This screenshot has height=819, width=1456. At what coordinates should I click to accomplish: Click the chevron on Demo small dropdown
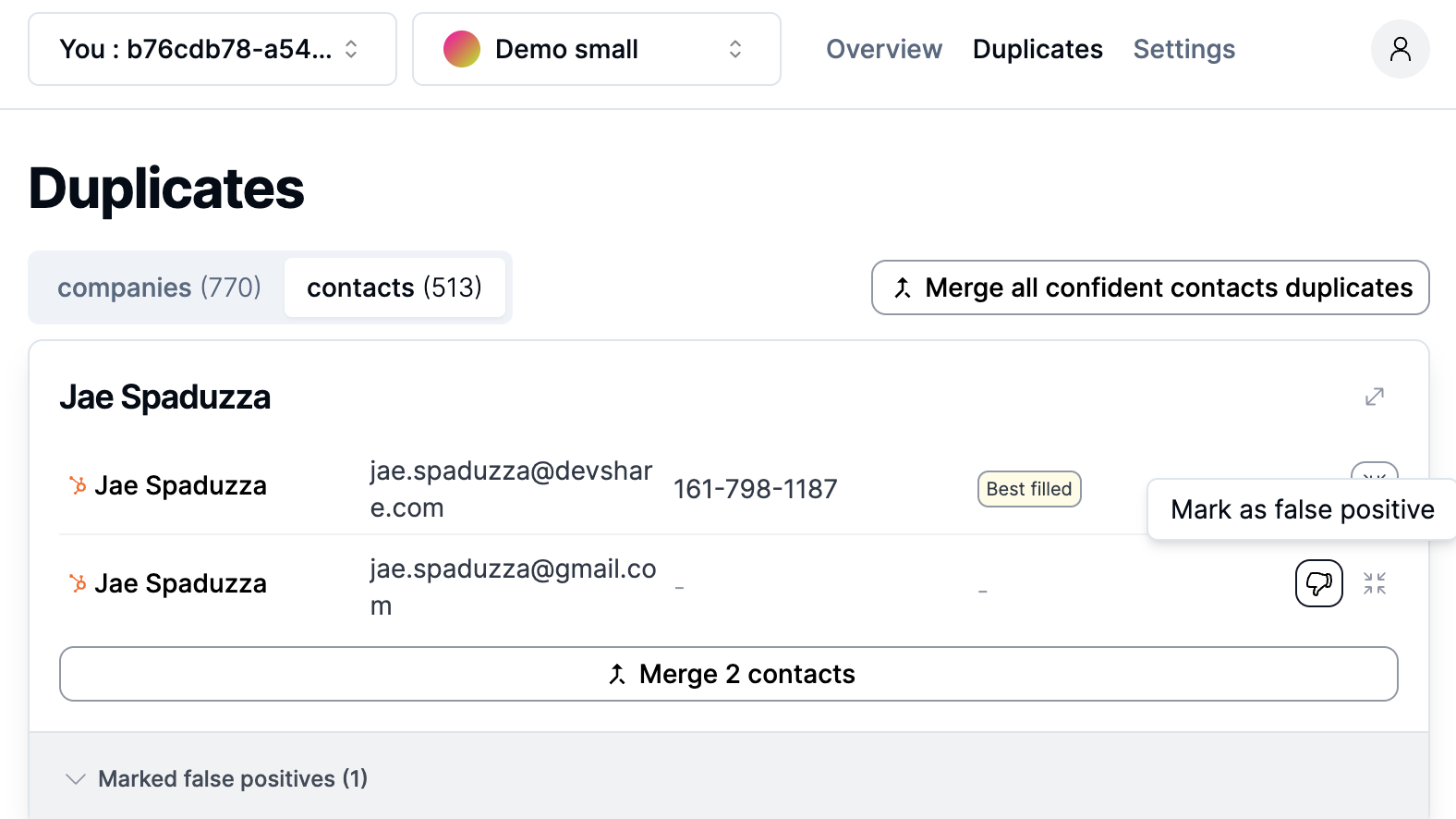tap(734, 49)
